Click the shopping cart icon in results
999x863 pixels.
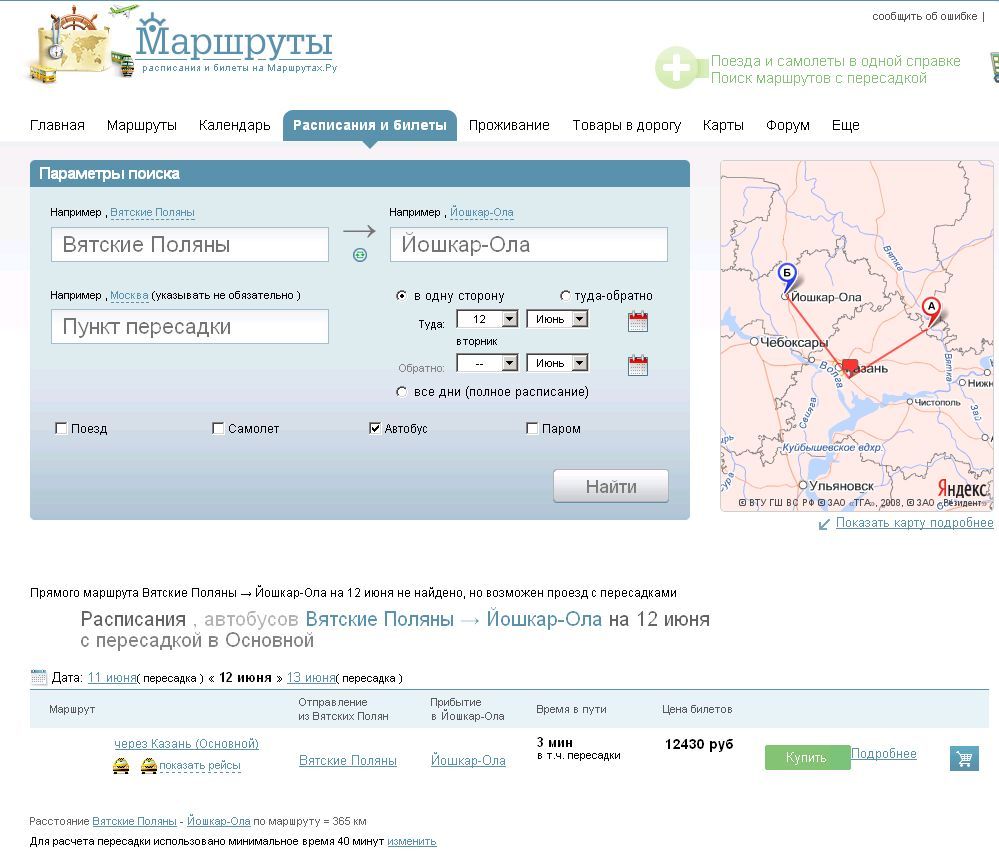pyautogui.click(x=963, y=758)
